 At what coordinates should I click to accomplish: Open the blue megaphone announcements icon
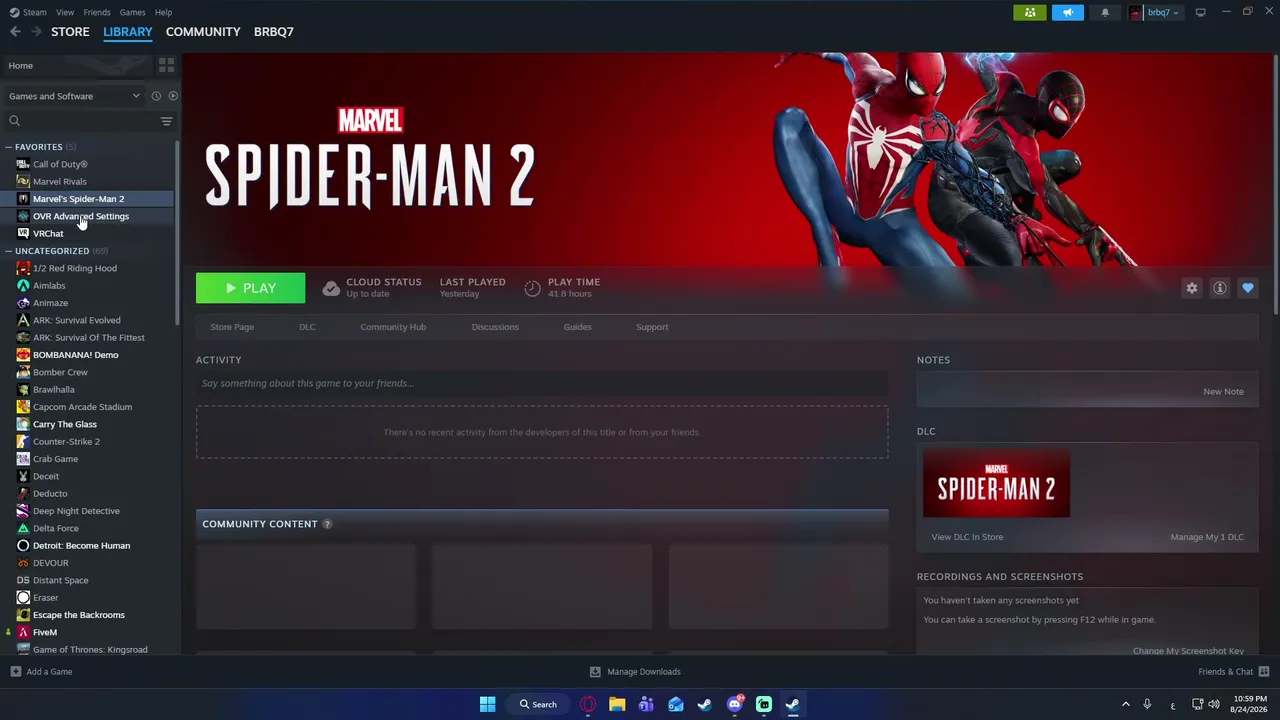1067,12
